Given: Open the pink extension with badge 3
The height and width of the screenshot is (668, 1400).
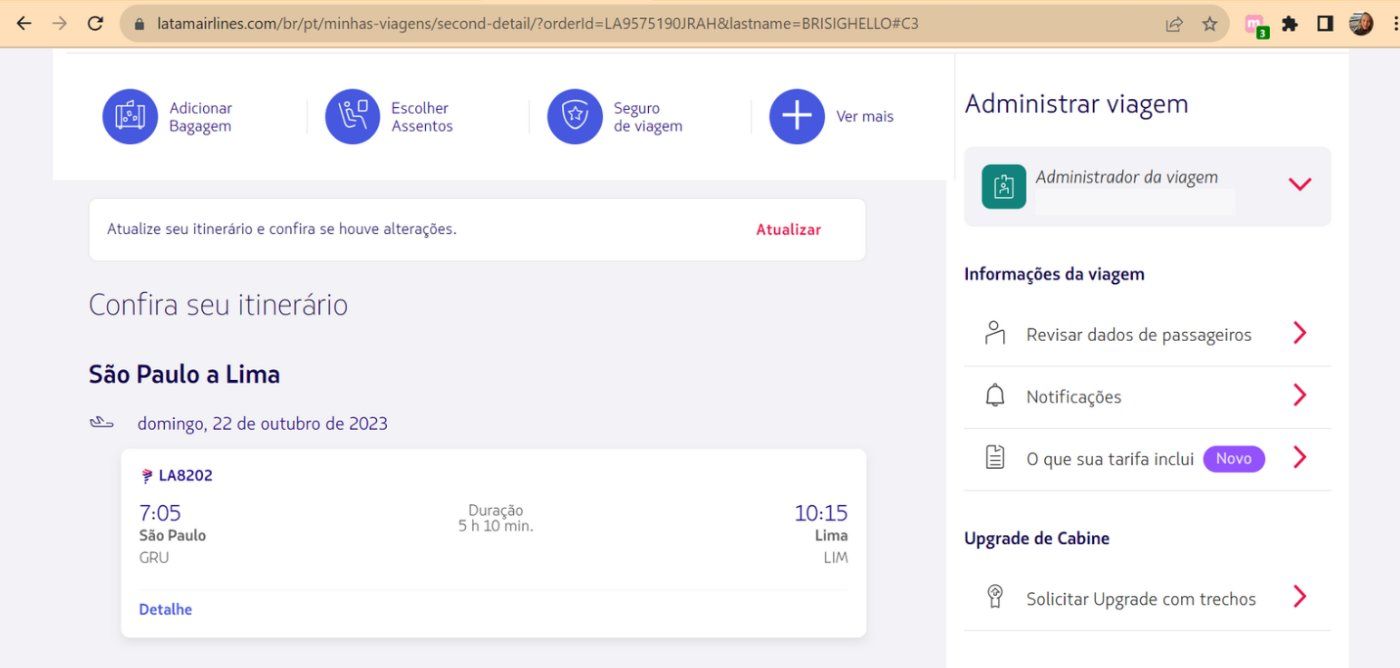Looking at the screenshot, I should [1256, 25].
